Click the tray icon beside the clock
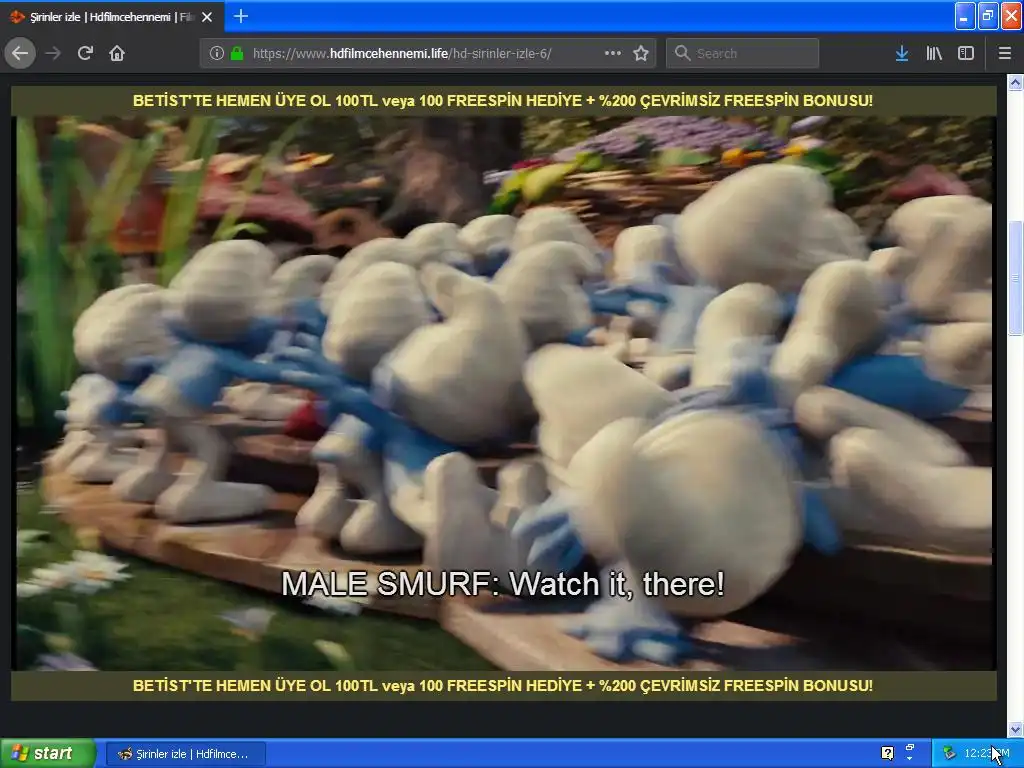This screenshot has width=1024, height=768. [949, 754]
